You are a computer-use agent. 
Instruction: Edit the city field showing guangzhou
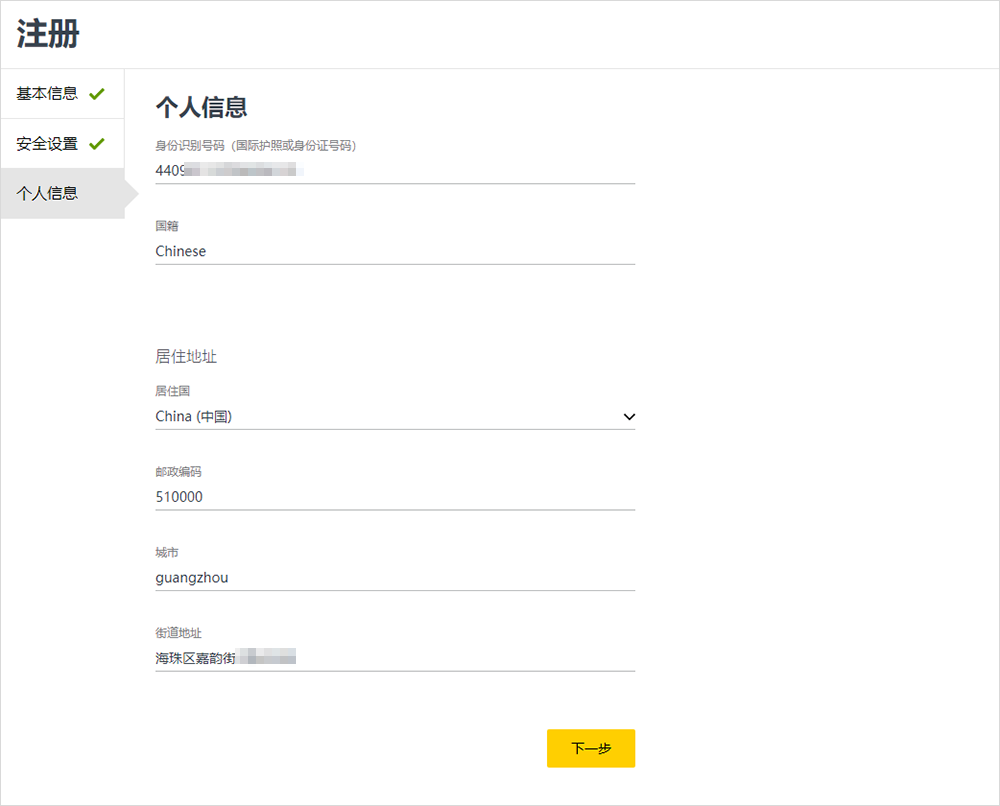pos(395,578)
